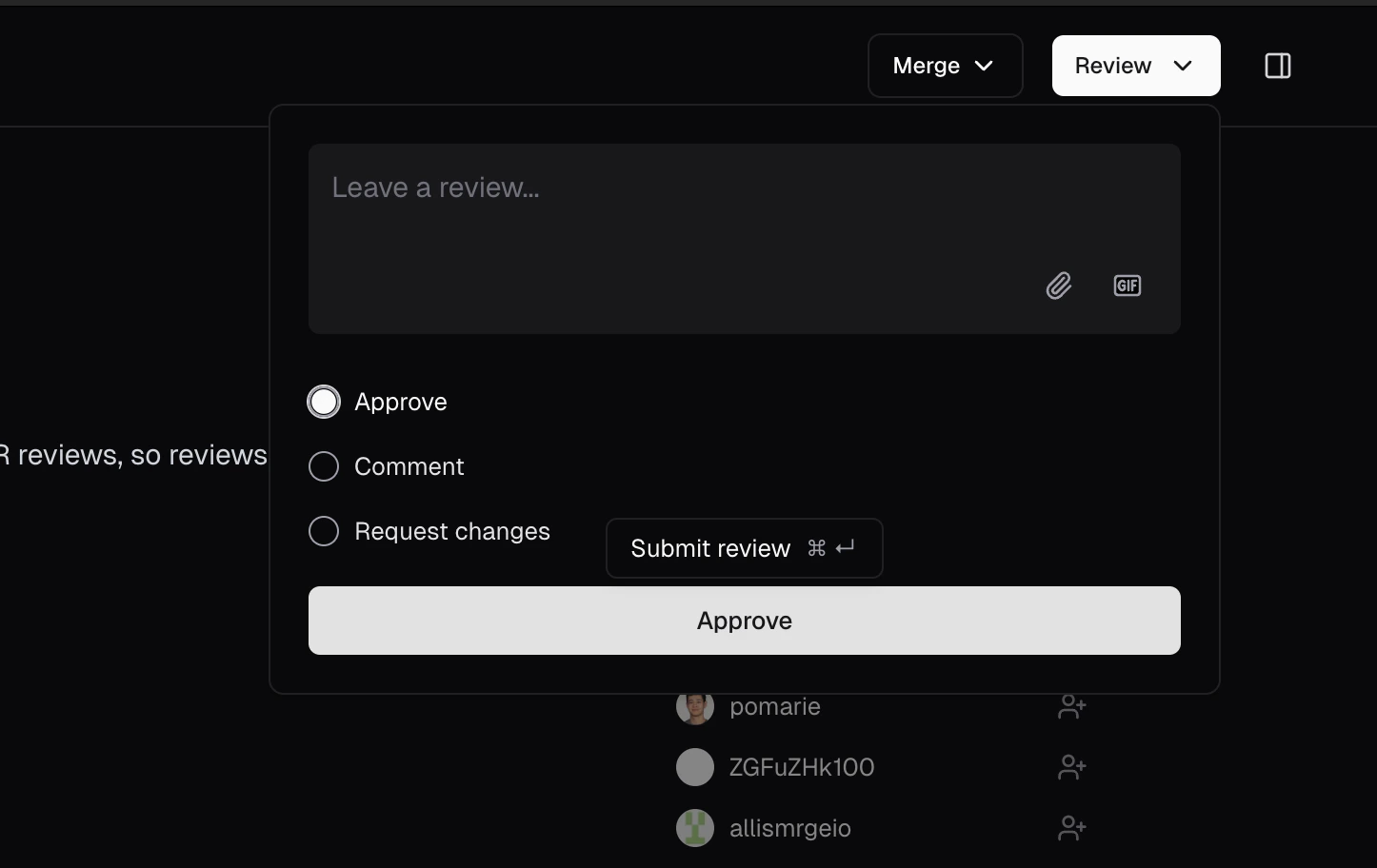This screenshot has height=868, width=1377.
Task: Open the GIF picker
Action: click(1127, 286)
